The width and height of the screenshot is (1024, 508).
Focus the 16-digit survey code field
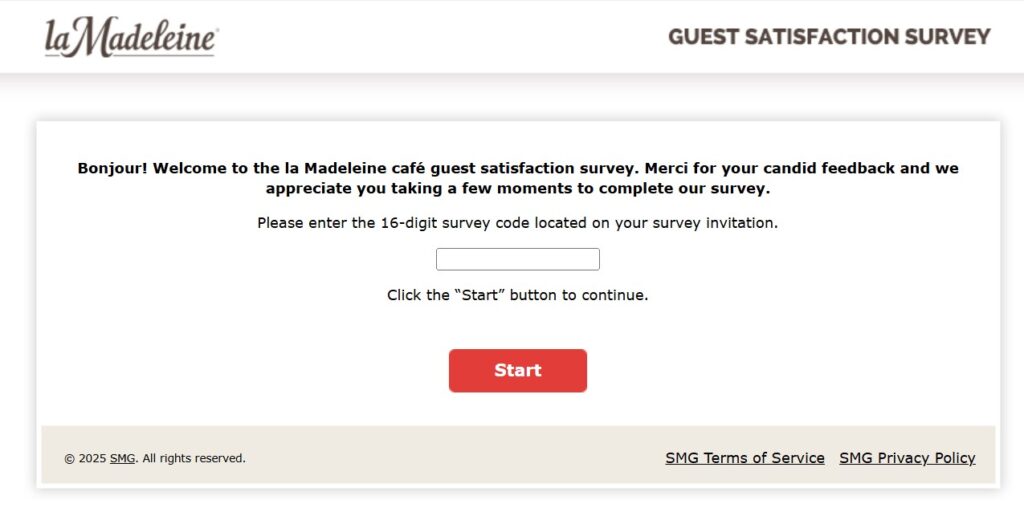[517, 259]
